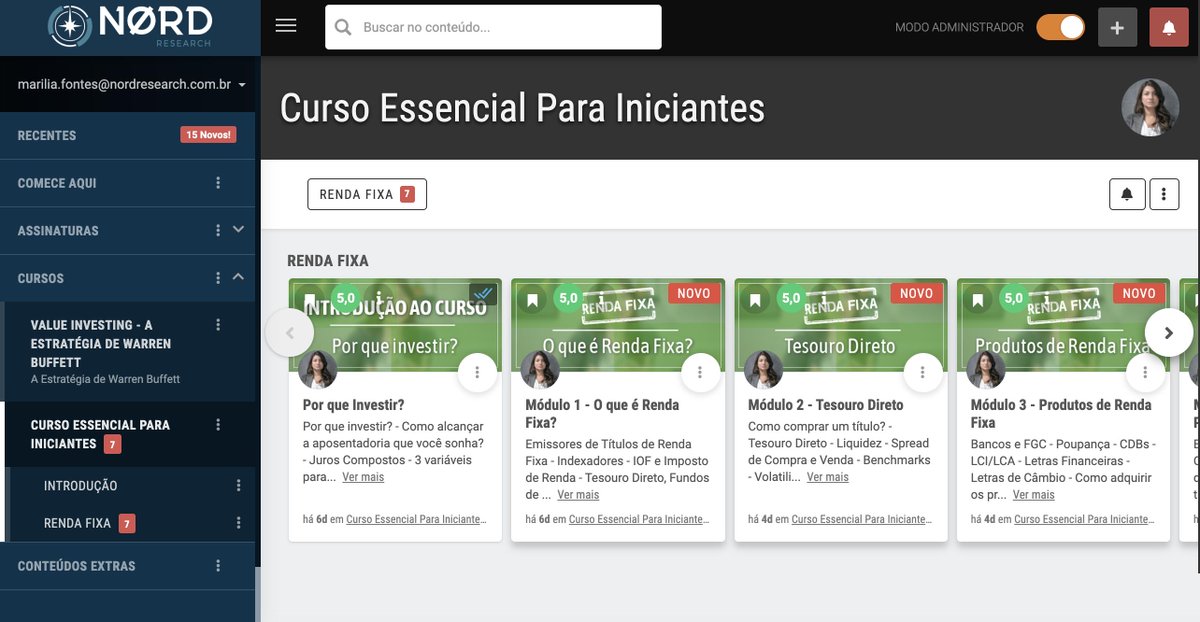Click the next arrow on the course carousel
Viewport: 1200px width, 622px height.
1169,331
